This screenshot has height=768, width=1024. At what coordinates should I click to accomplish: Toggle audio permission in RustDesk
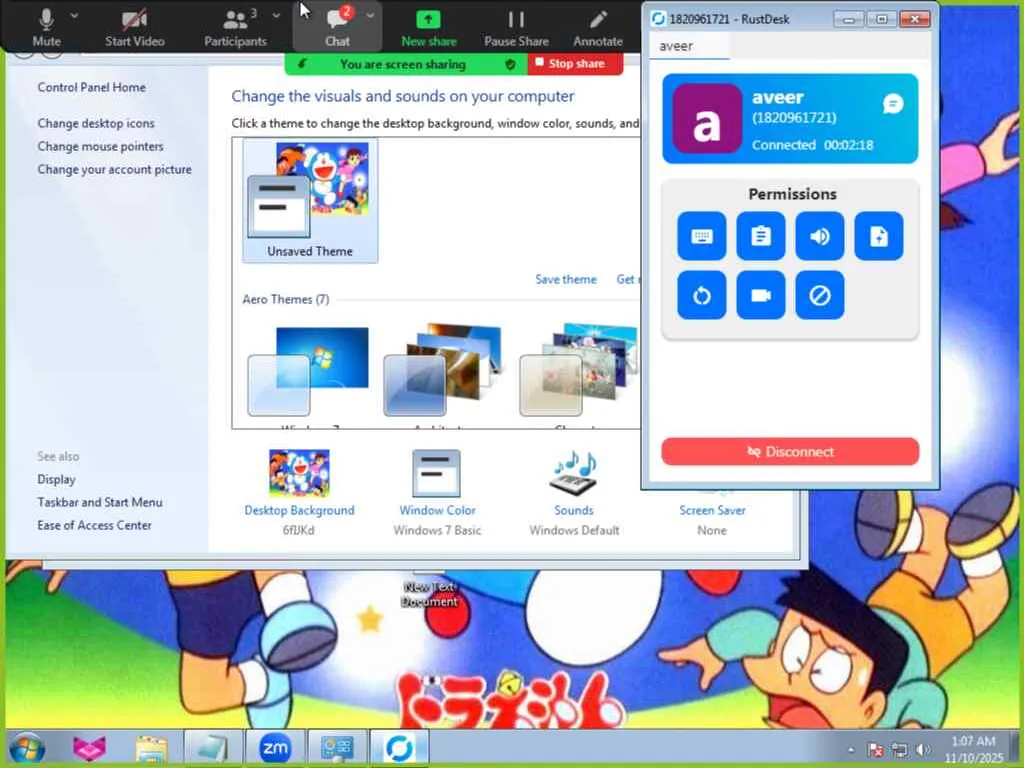(820, 236)
